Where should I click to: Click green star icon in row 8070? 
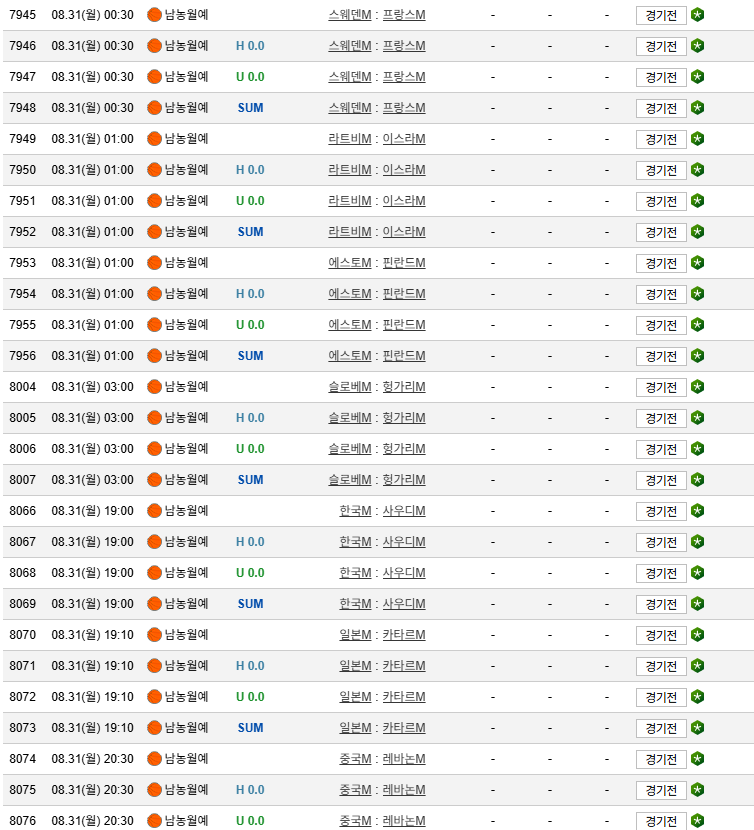tap(697, 635)
